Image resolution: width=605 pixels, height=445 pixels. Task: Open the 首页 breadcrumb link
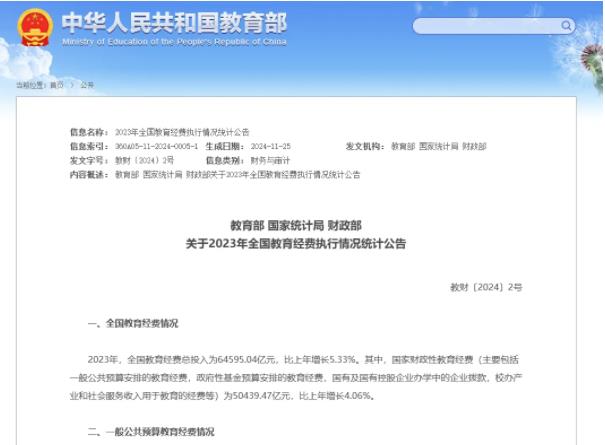pyautogui.click(x=57, y=85)
